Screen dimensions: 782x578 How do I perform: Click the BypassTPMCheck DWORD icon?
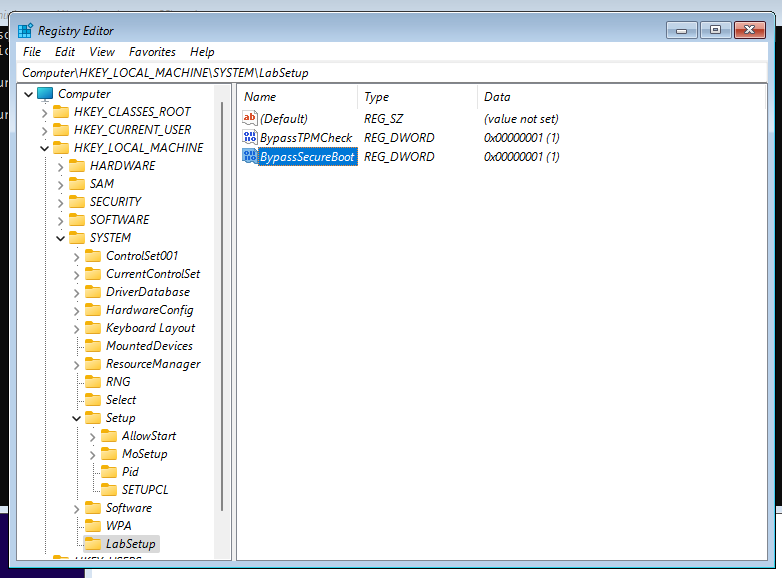point(249,137)
